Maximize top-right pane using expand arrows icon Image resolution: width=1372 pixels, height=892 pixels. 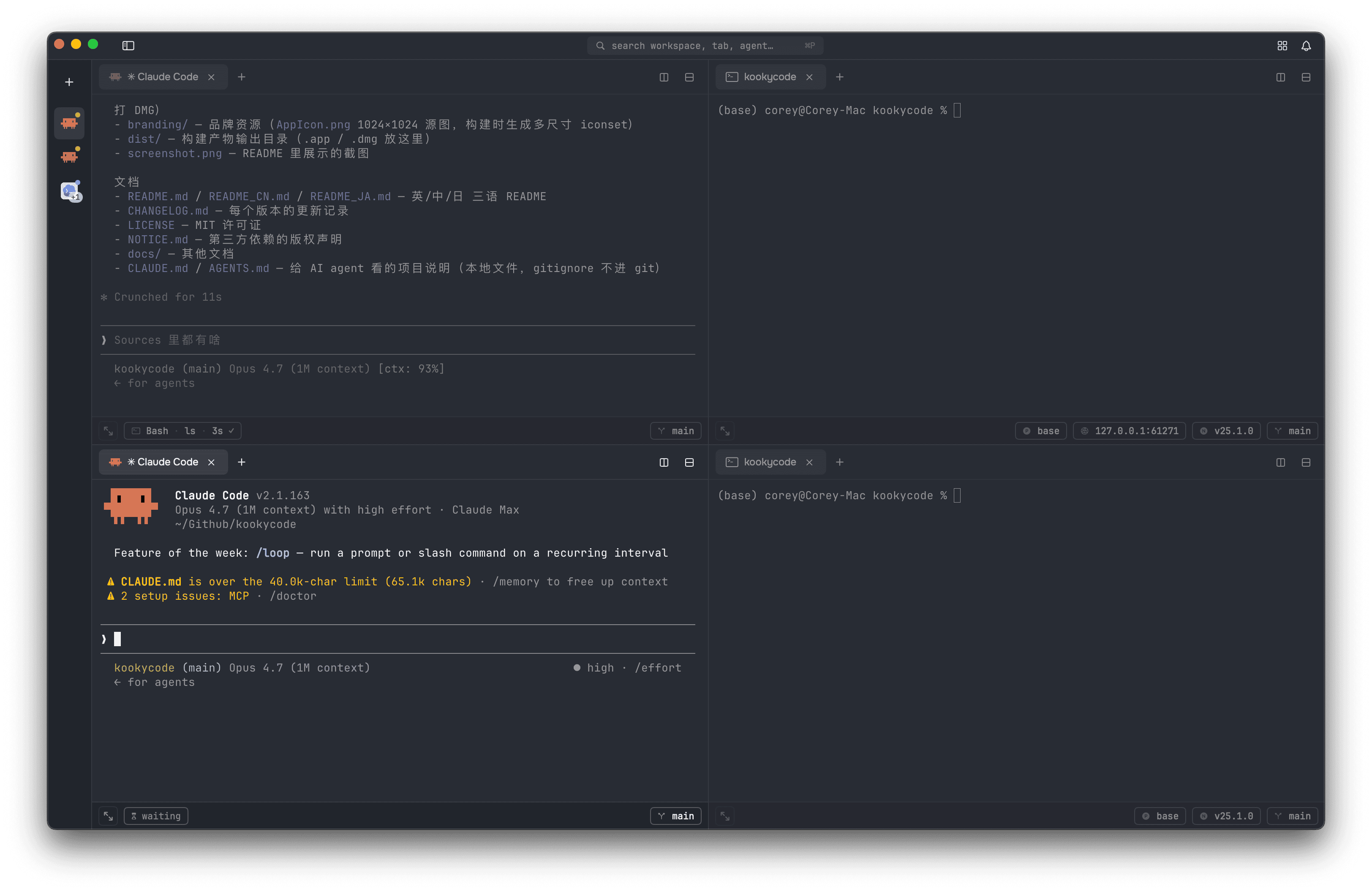[725, 431]
